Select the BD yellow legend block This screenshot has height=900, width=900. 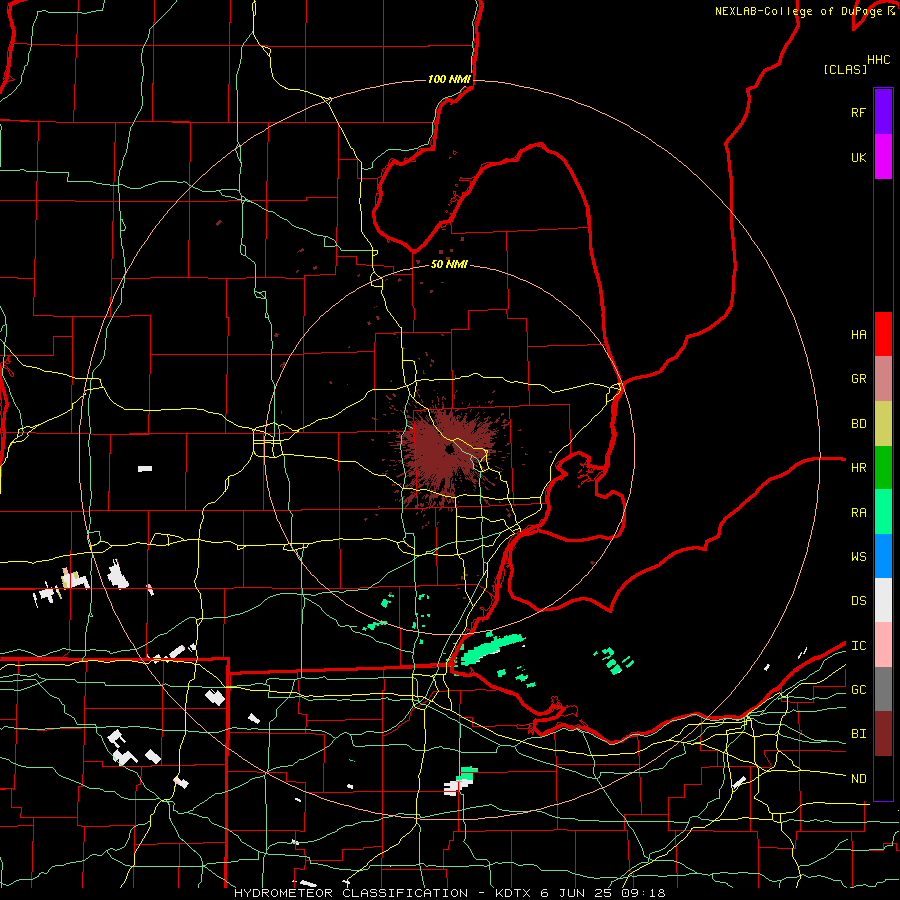(883, 424)
